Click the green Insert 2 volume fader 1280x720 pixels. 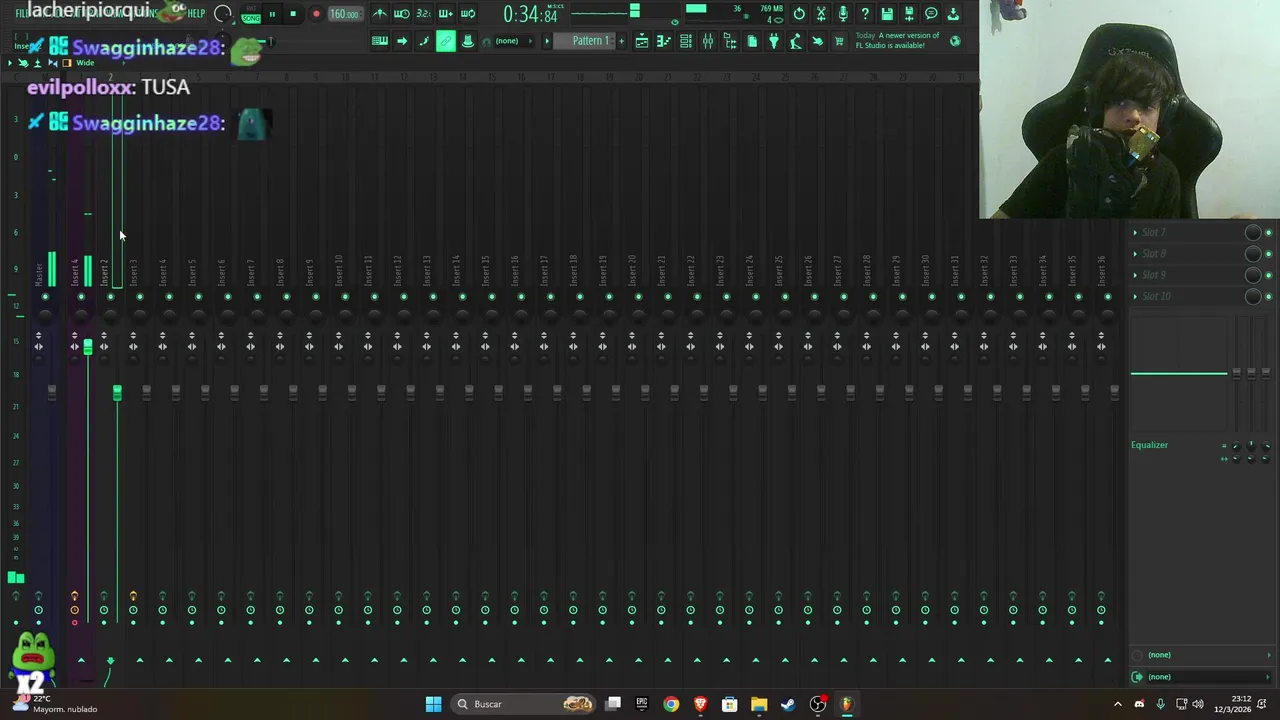pyautogui.click(x=117, y=392)
